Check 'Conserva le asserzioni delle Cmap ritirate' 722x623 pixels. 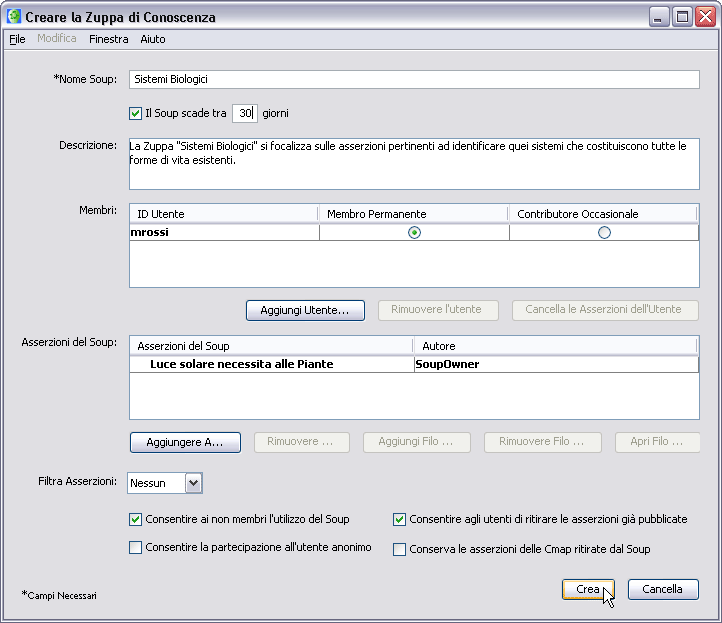[x=400, y=549]
